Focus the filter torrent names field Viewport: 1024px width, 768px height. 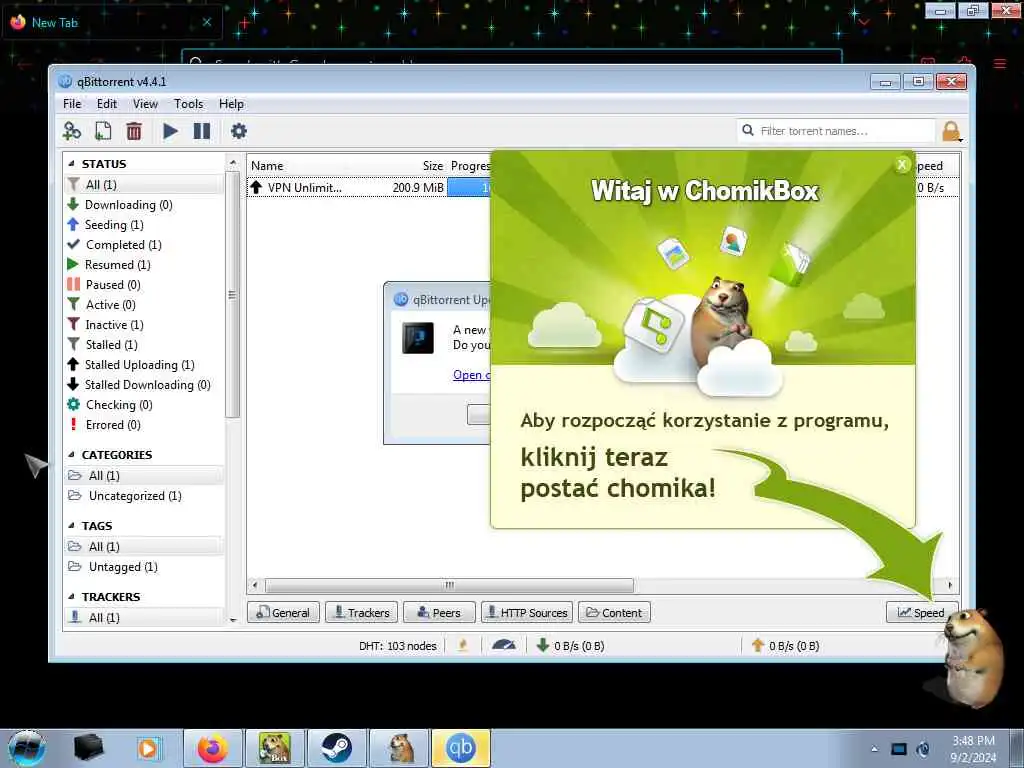(x=836, y=131)
